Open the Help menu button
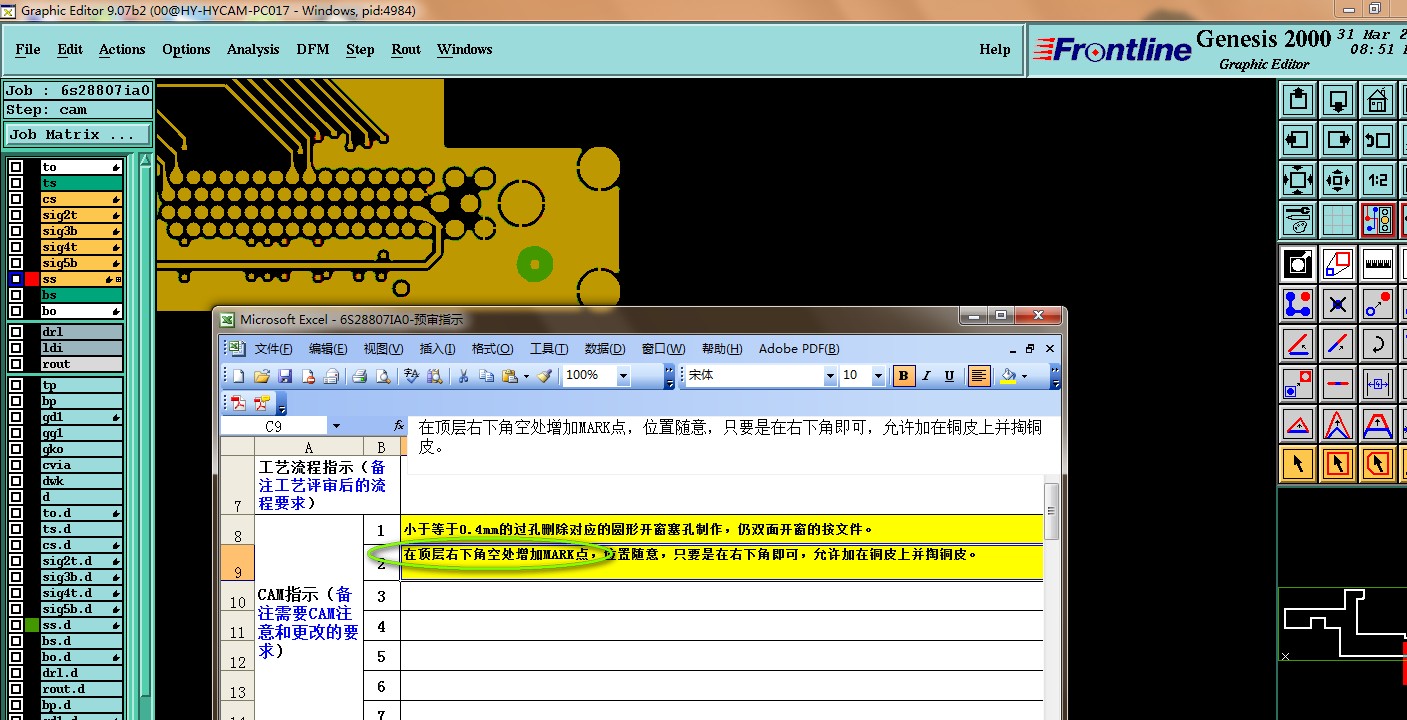 pyautogui.click(x=995, y=49)
